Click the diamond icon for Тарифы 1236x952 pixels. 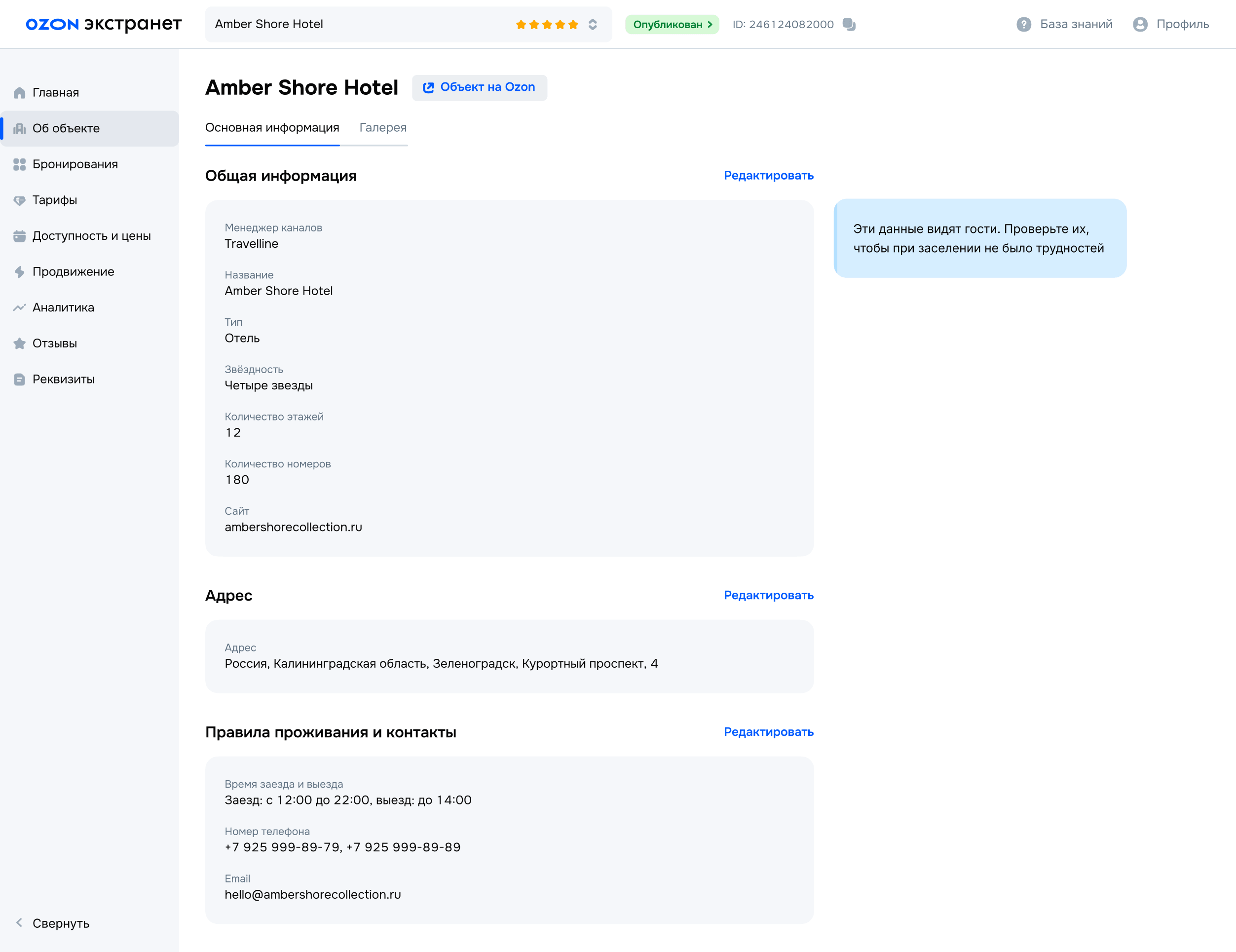(19, 200)
